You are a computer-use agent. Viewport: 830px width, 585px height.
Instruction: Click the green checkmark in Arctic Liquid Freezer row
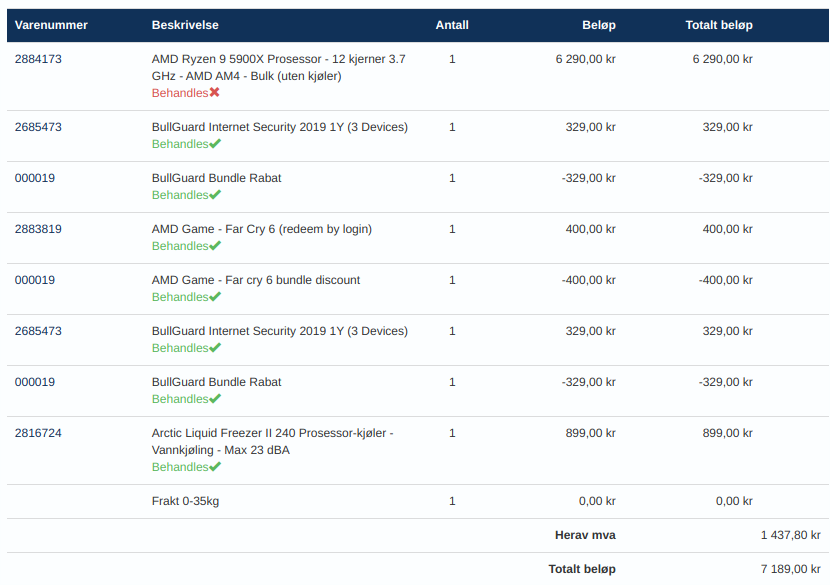[215, 466]
